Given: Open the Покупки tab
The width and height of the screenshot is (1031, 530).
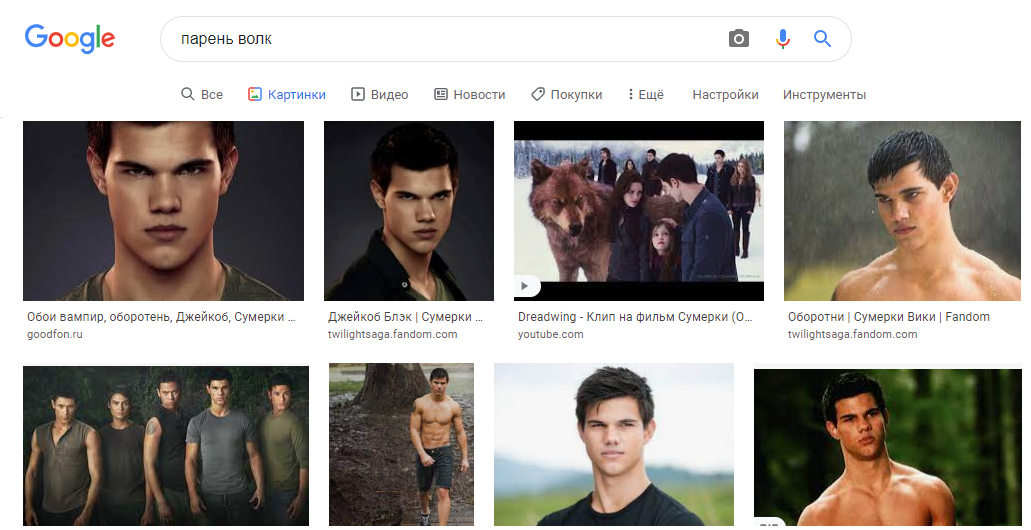Looking at the screenshot, I should click(x=567, y=94).
